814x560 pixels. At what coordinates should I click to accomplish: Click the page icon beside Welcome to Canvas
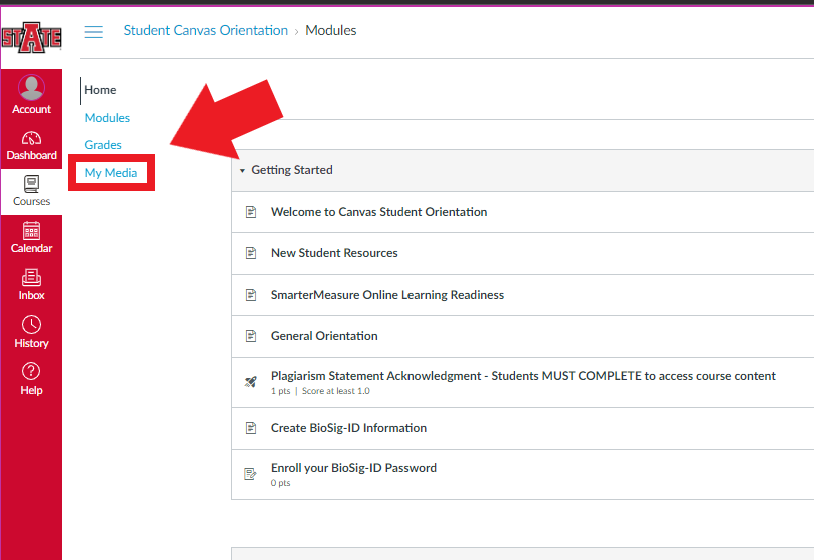click(251, 212)
